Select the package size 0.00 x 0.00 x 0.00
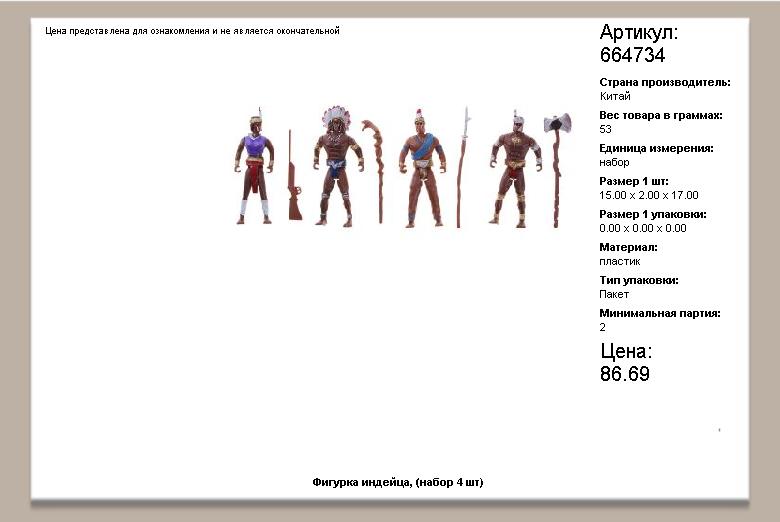The image size is (780, 522). coord(642,228)
